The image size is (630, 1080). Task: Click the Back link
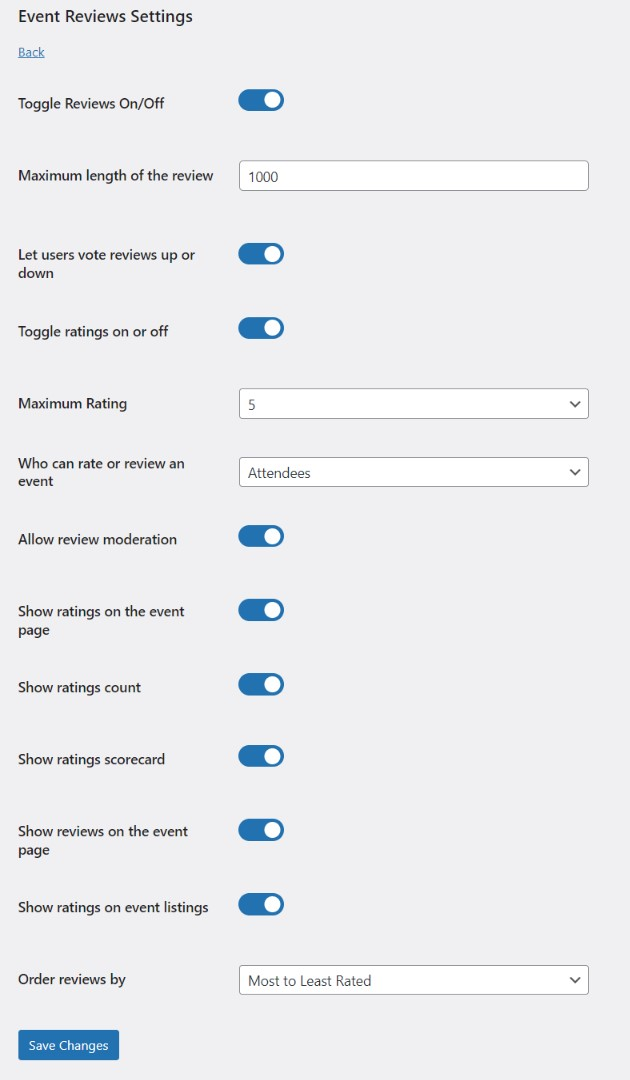pos(31,52)
